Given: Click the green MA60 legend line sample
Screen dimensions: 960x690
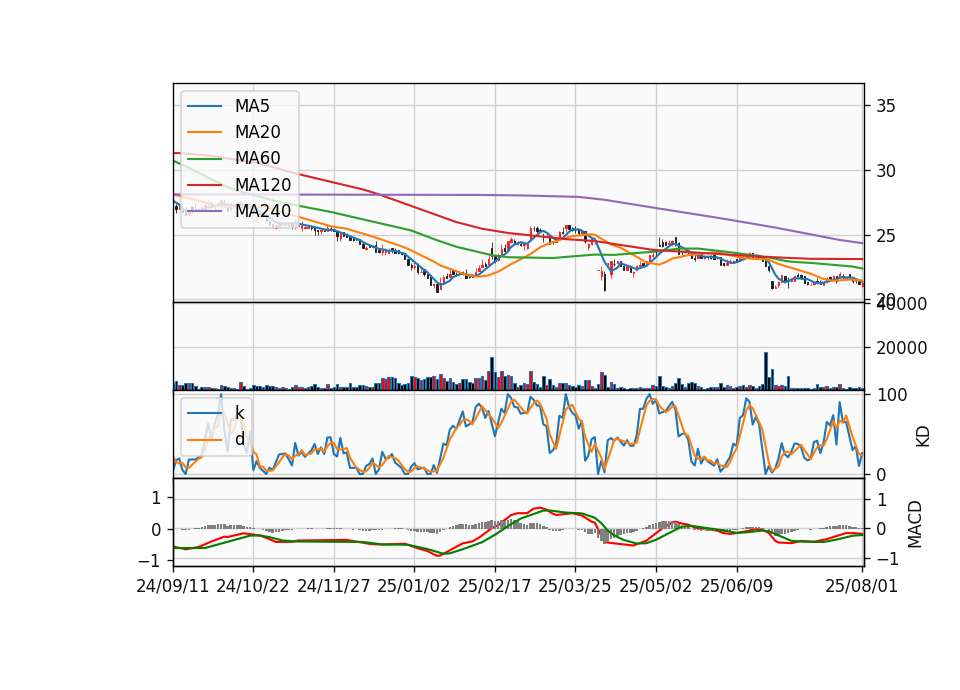Looking at the screenshot, I should 204,159.
